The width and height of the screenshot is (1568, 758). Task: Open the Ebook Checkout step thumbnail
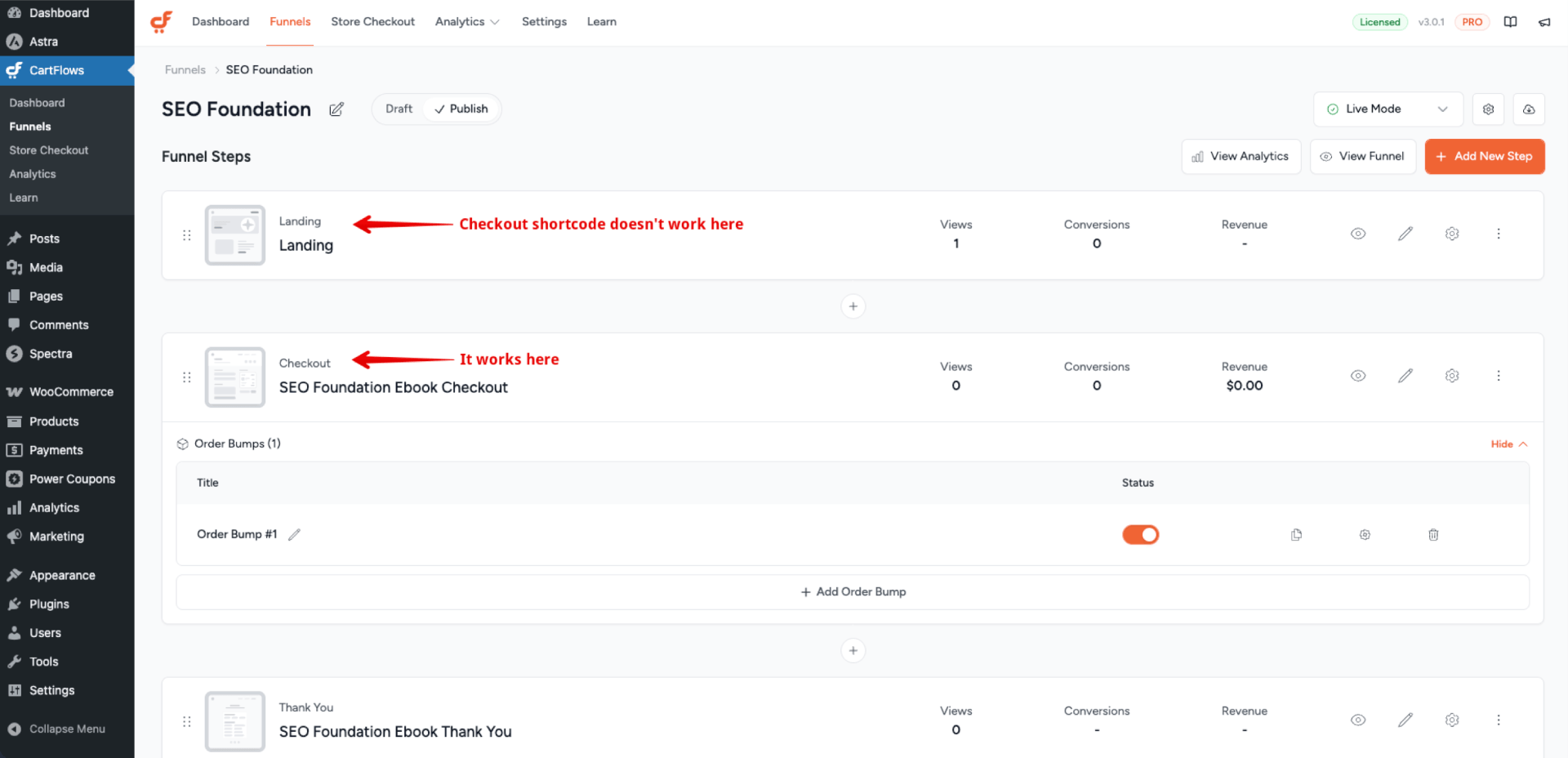(235, 377)
